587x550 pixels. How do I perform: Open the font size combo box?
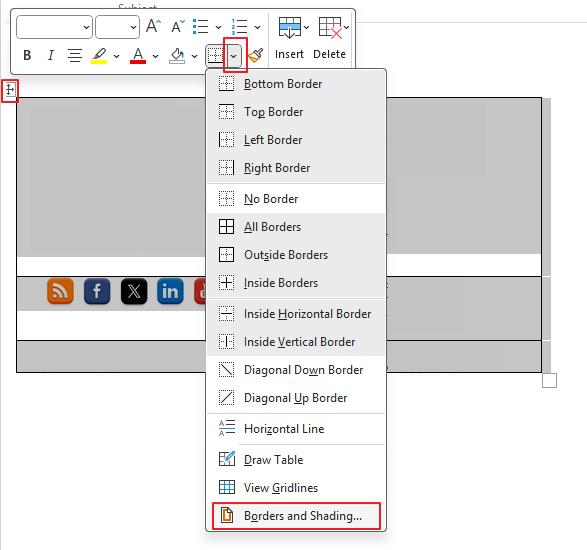tap(117, 27)
